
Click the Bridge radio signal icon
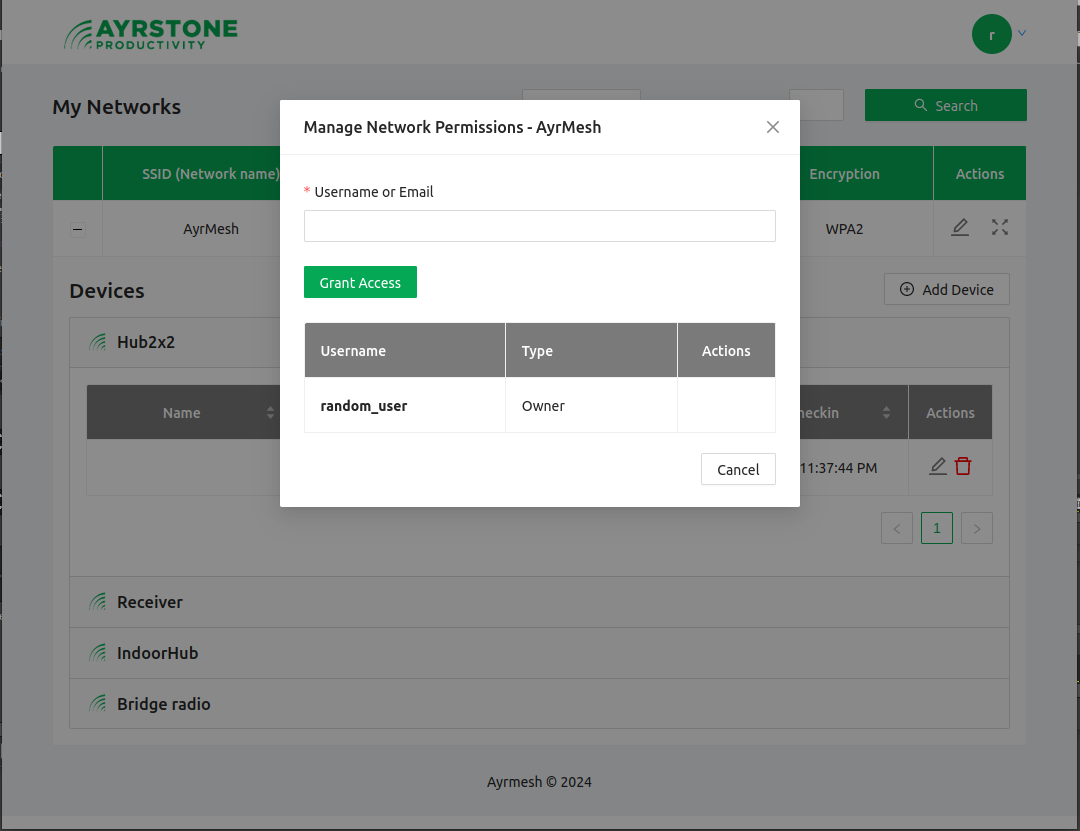point(98,704)
